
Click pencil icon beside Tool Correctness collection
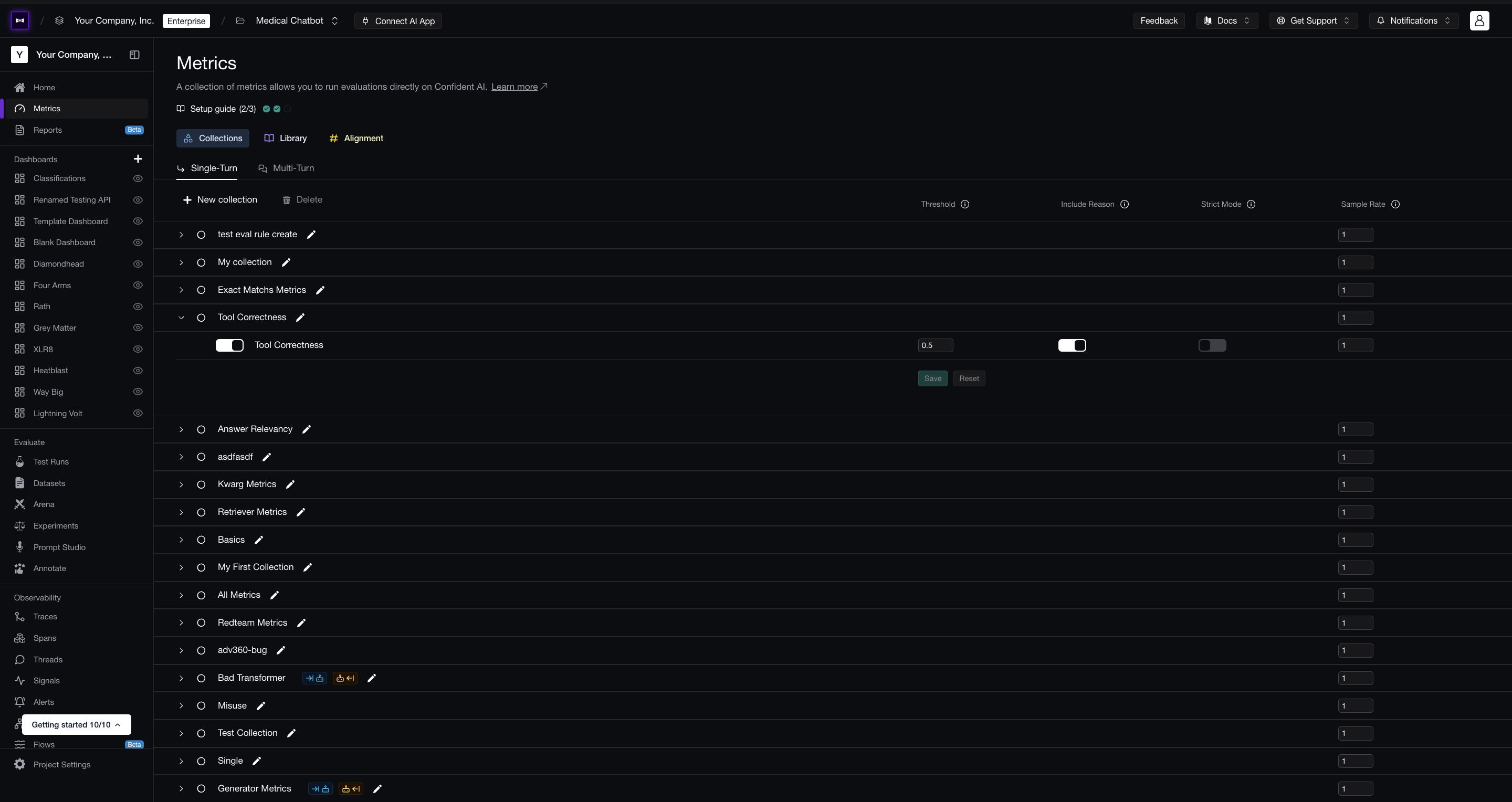[x=300, y=318]
